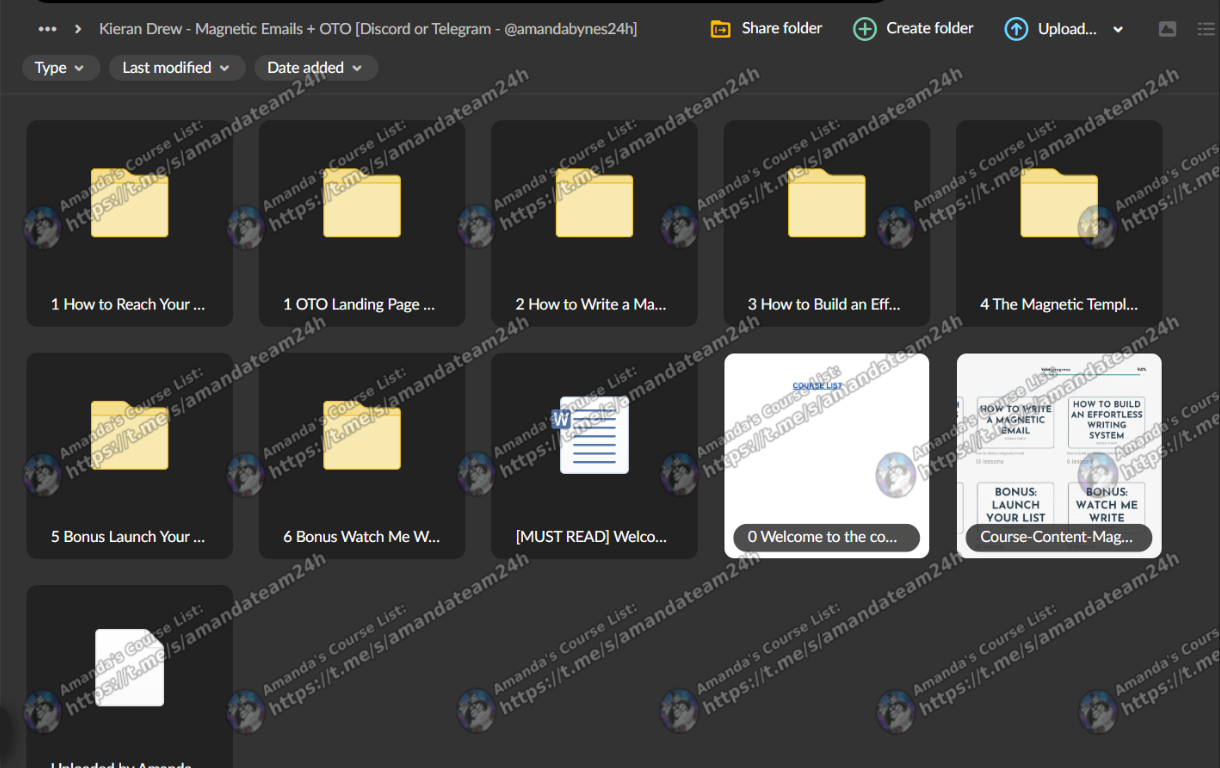The width and height of the screenshot is (1220, 768).
Task: Open the Last modified filter dropdown
Action: click(176, 68)
